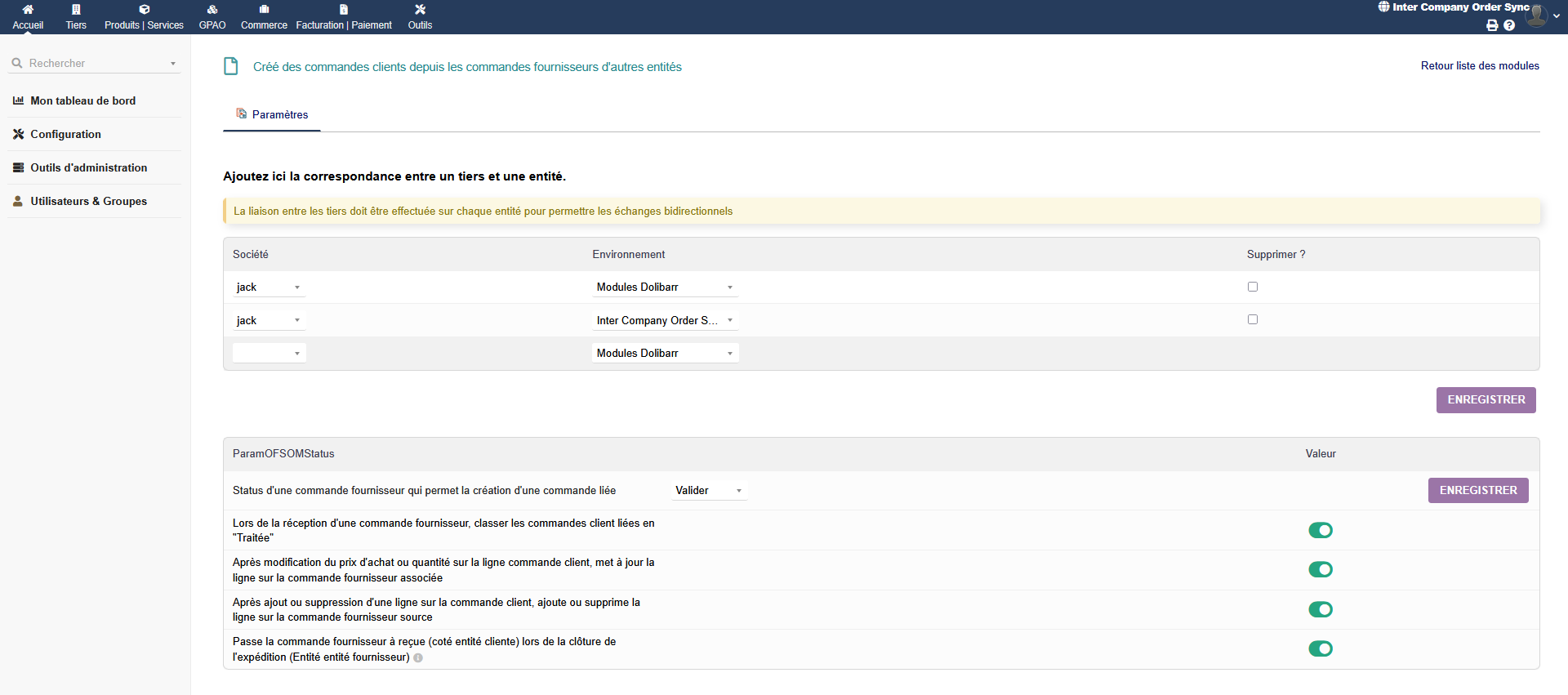The width and height of the screenshot is (1568, 695).
Task: Click the GPAO menu icon
Action: coord(212,10)
